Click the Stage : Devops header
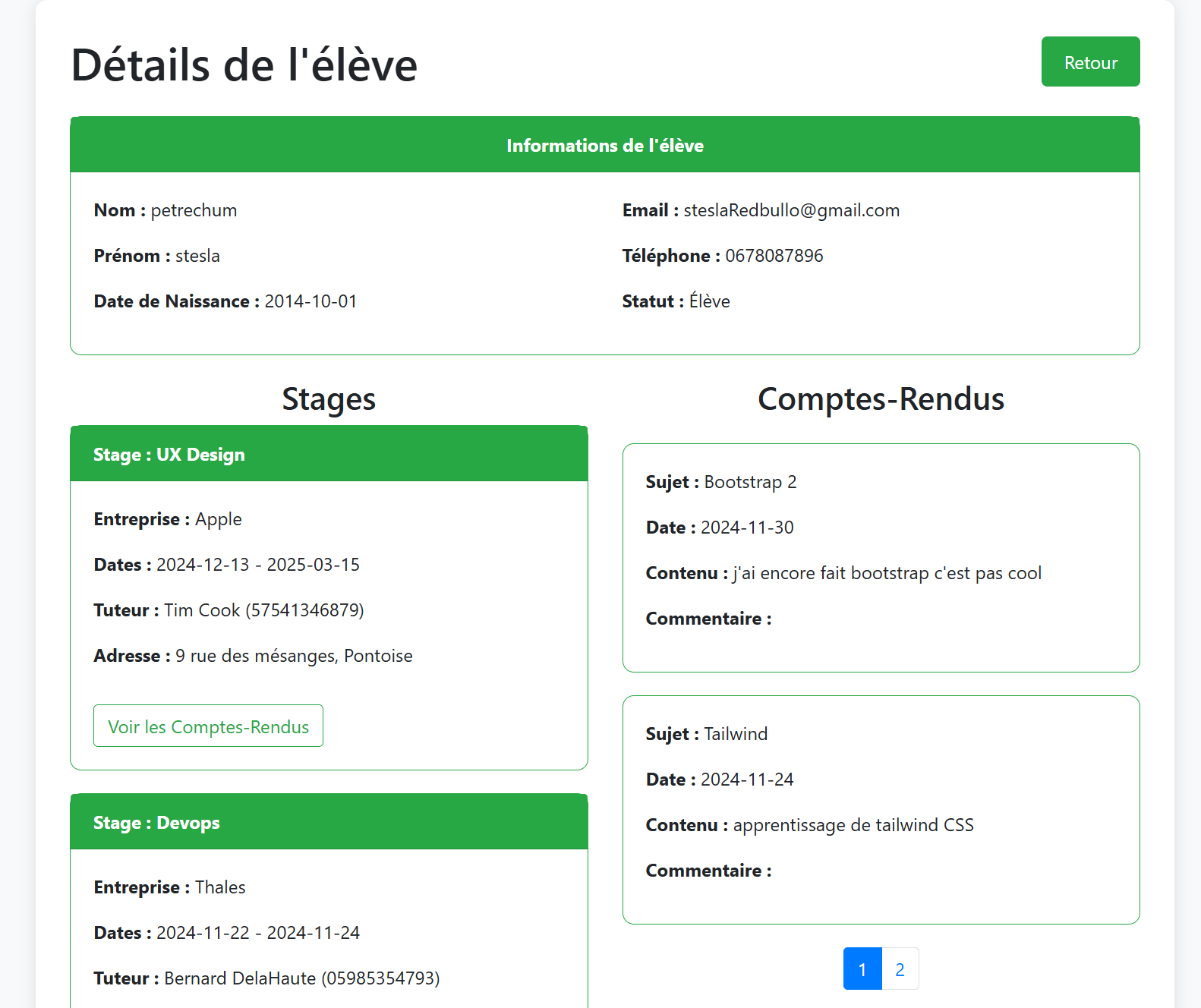1201x1008 pixels. click(156, 823)
